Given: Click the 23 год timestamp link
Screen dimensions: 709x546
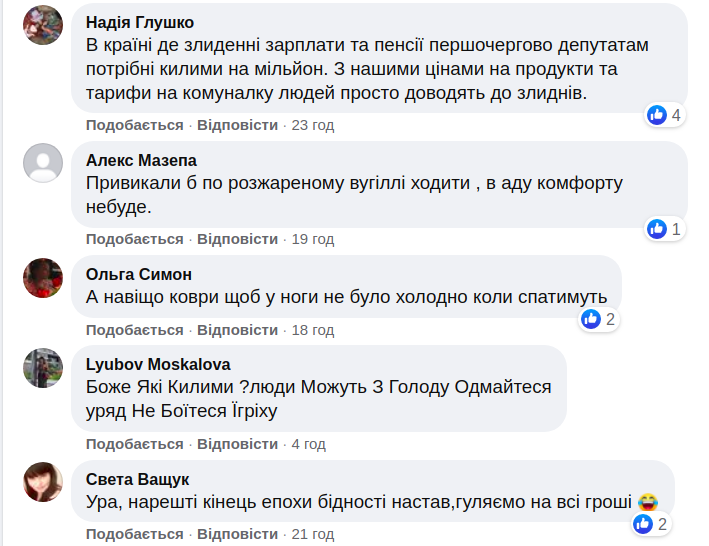Looking at the screenshot, I should (312, 125).
